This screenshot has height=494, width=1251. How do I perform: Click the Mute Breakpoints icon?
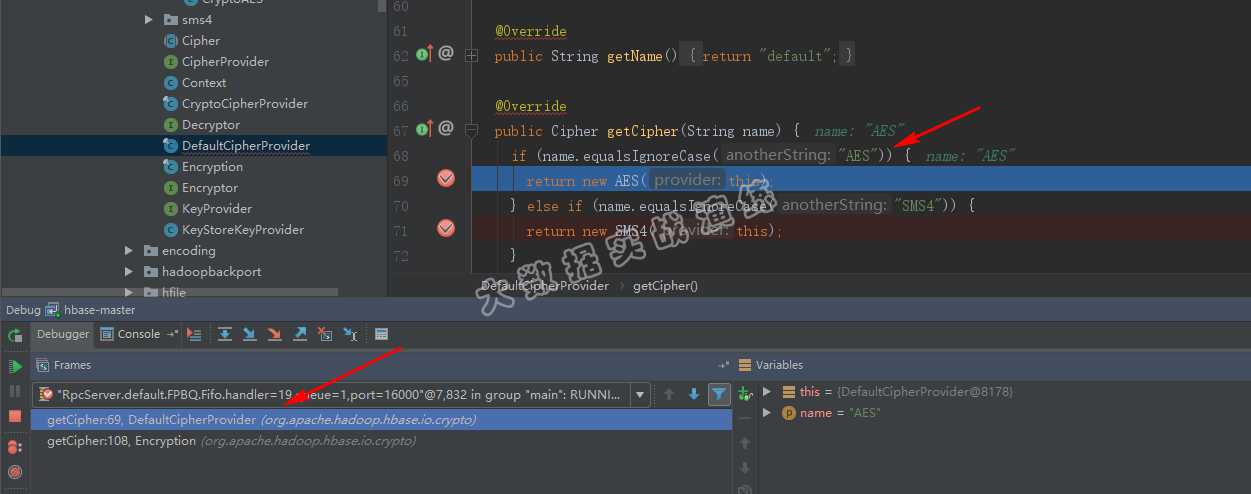pos(15,471)
